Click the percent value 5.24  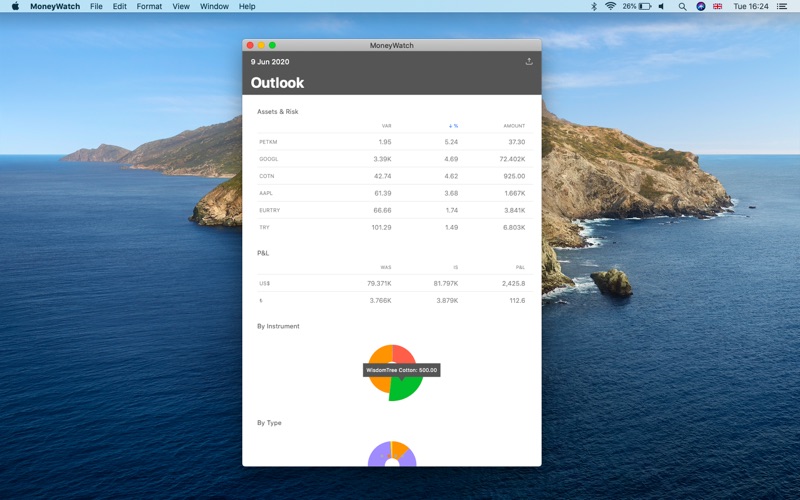(451, 142)
